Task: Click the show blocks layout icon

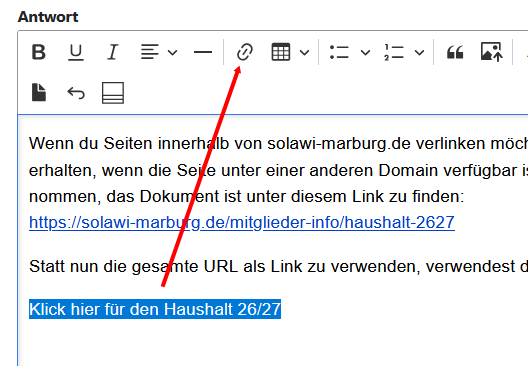Action: (x=113, y=93)
